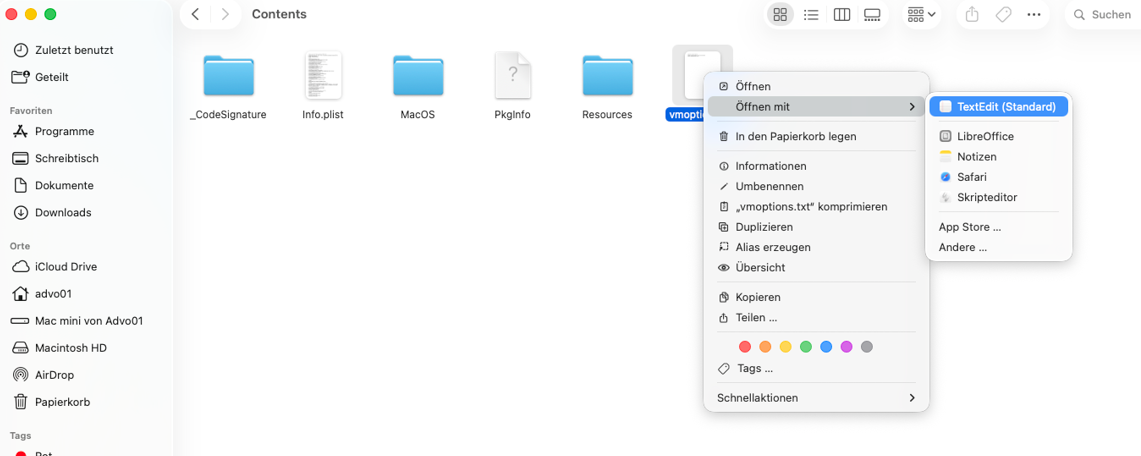1141x456 pixels.
Task: Click the share icon in toolbar
Action: (972, 15)
